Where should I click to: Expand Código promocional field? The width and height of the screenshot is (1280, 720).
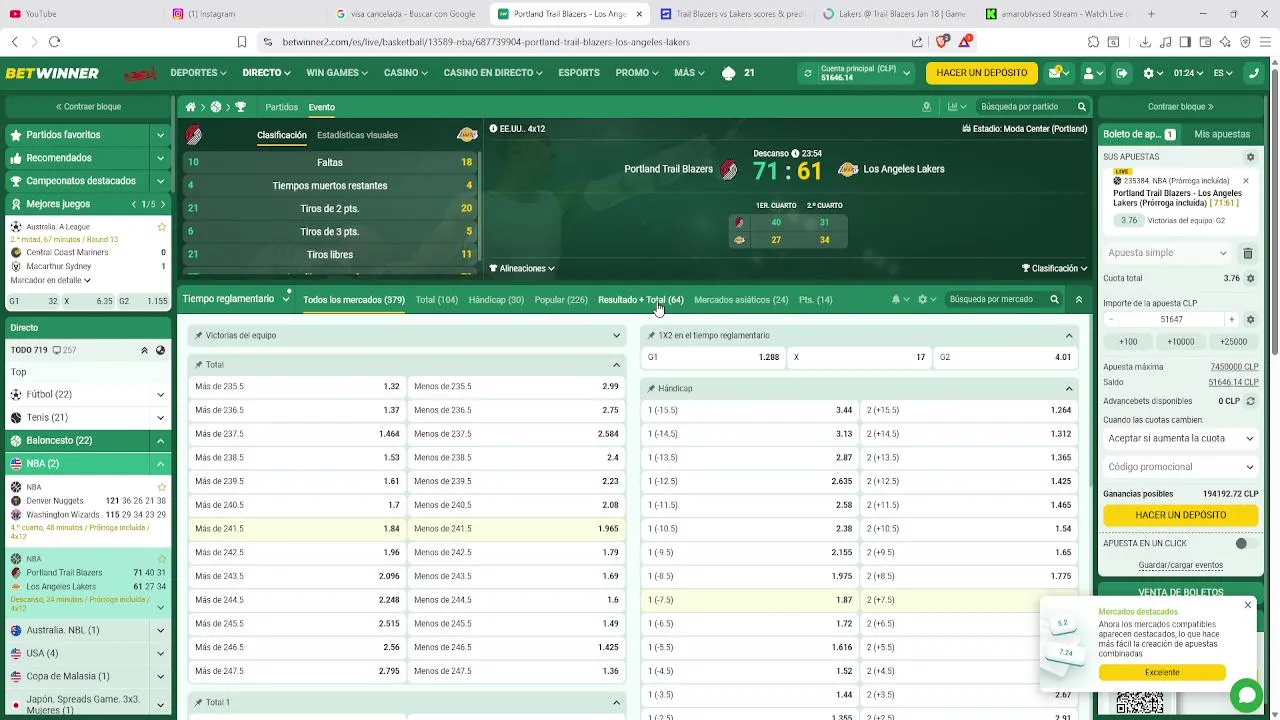pyautogui.click(x=1180, y=467)
